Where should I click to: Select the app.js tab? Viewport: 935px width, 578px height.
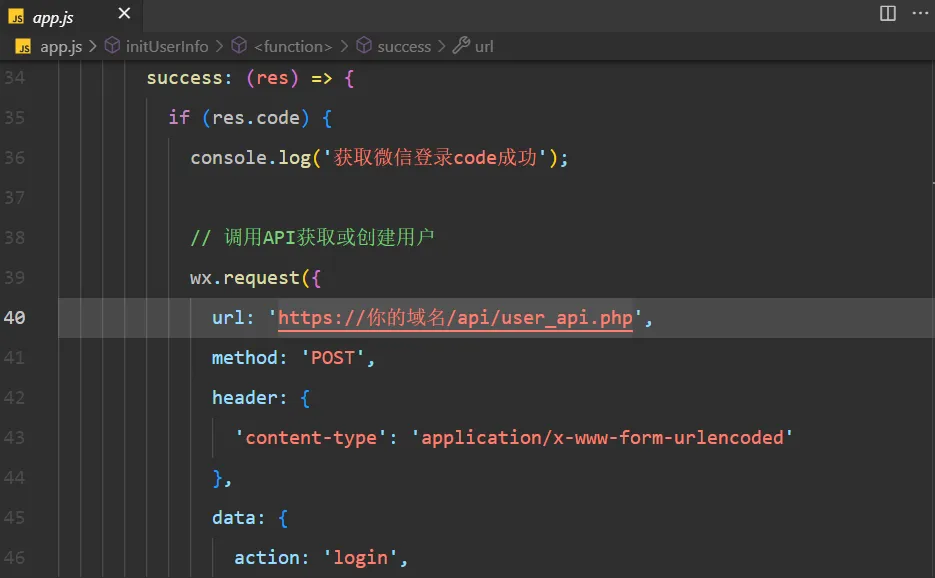56,17
